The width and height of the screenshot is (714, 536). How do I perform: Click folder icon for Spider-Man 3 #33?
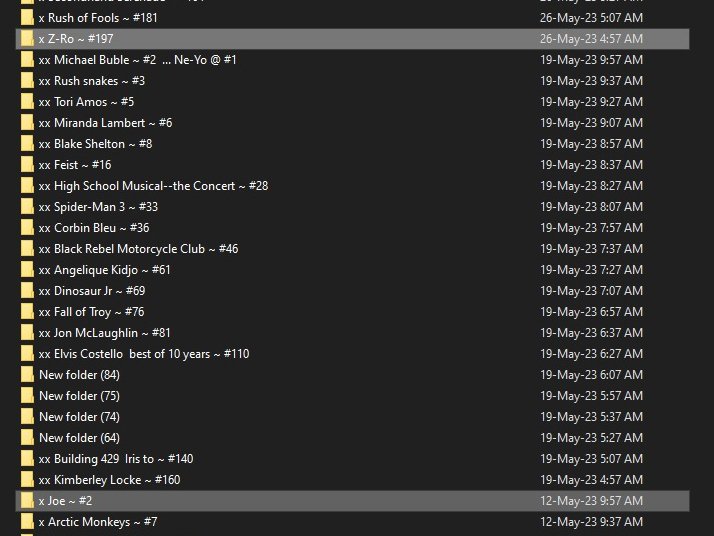(x=26, y=207)
